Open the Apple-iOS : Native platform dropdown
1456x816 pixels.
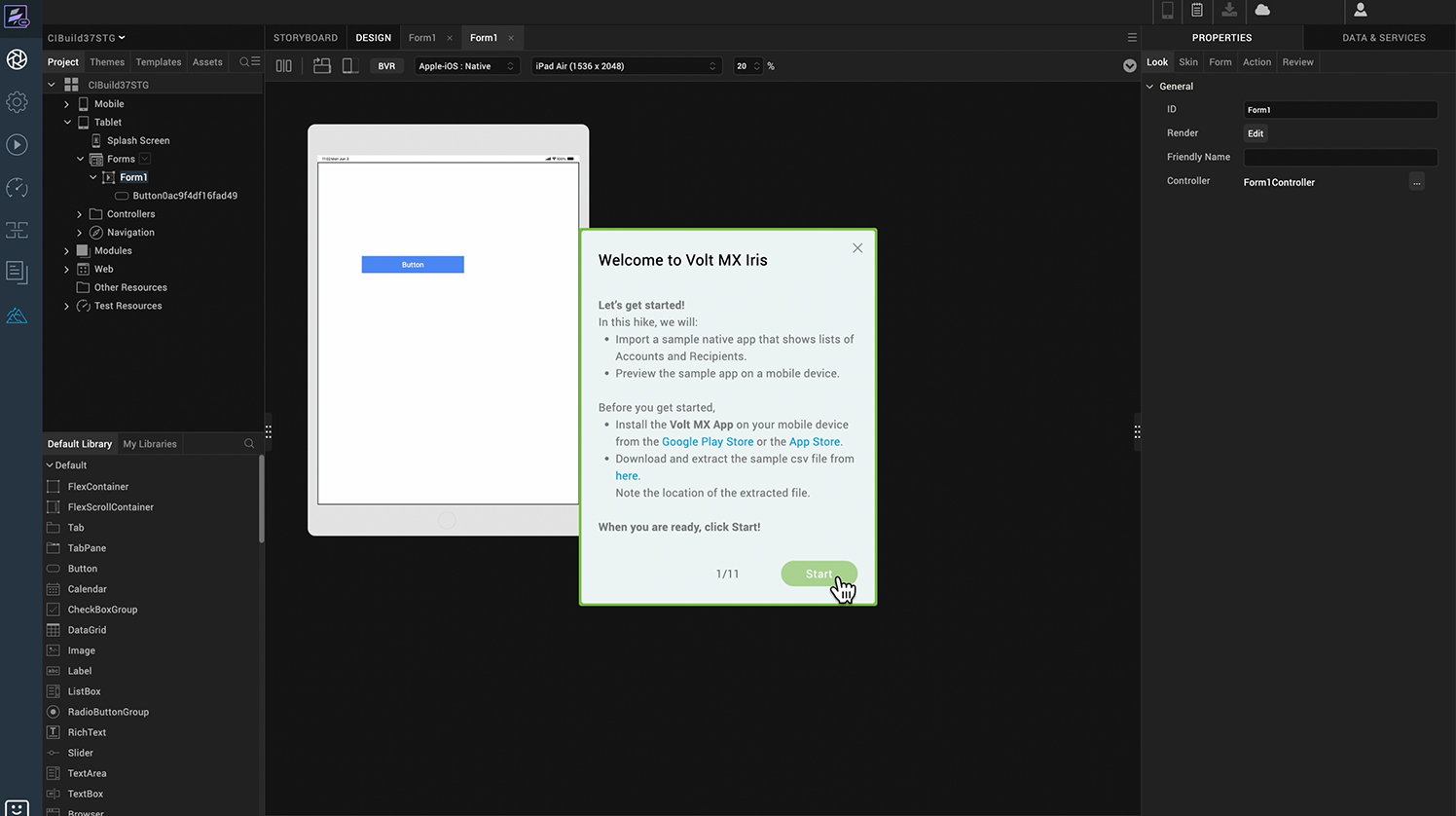(466, 66)
